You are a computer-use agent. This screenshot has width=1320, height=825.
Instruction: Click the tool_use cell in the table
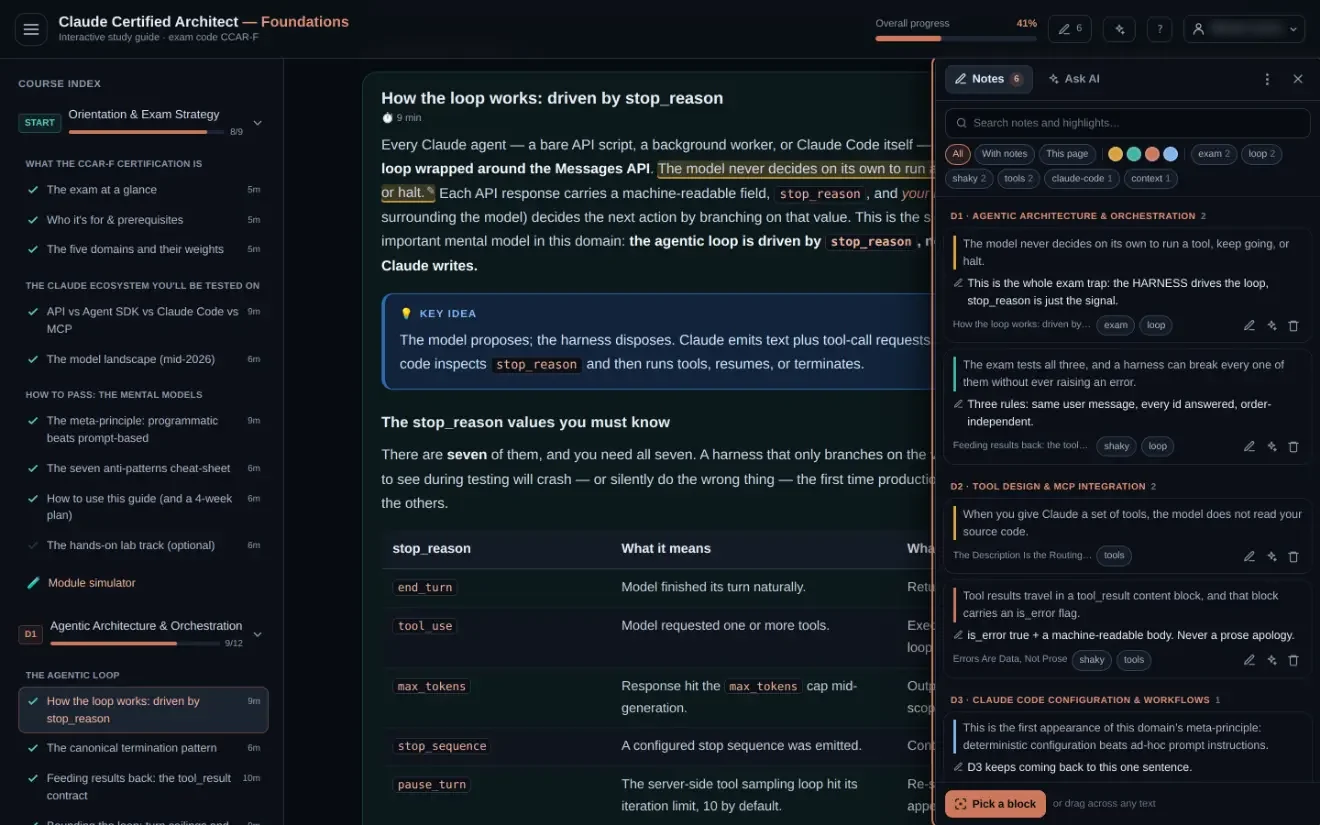pyautogui.click(x=425, y=626)
